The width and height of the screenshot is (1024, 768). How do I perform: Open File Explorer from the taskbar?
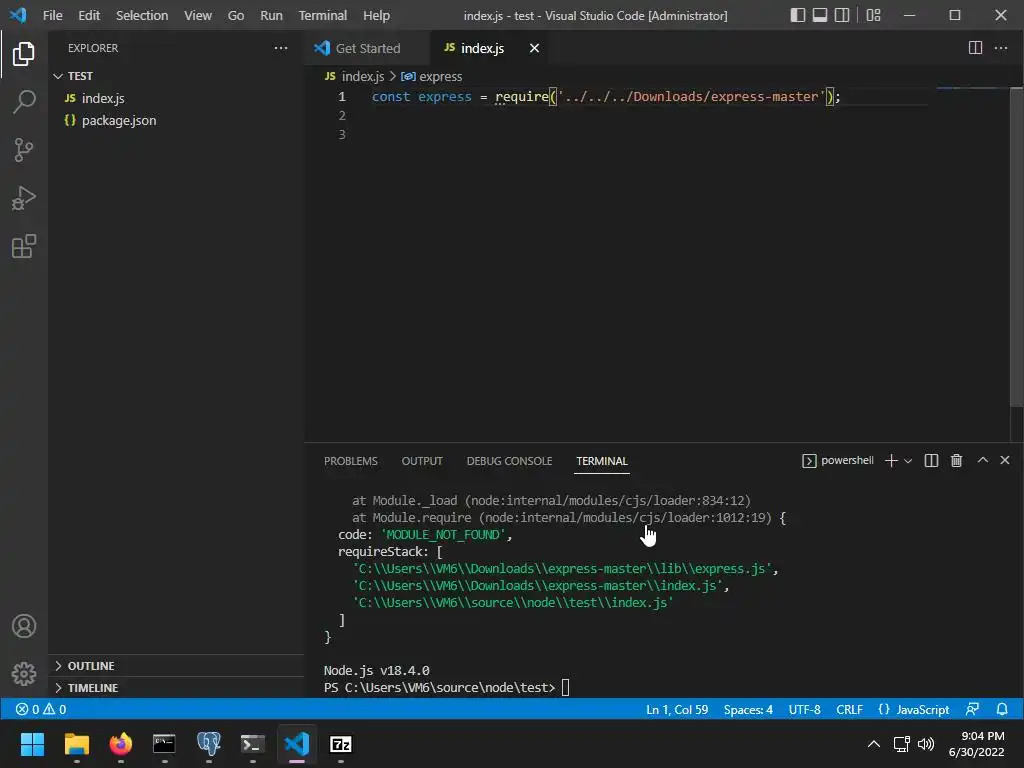(76, 744)
